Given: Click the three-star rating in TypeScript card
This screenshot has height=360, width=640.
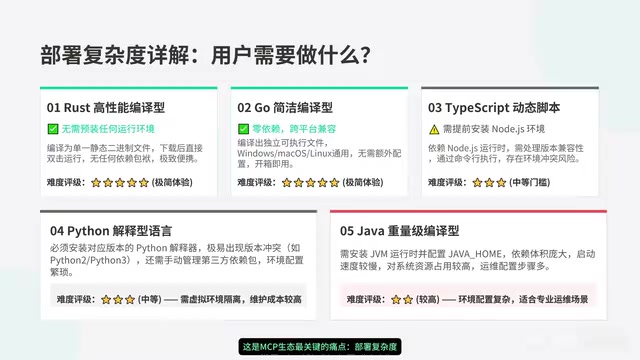Looking at the screenshot, I should tap(489, 182).
